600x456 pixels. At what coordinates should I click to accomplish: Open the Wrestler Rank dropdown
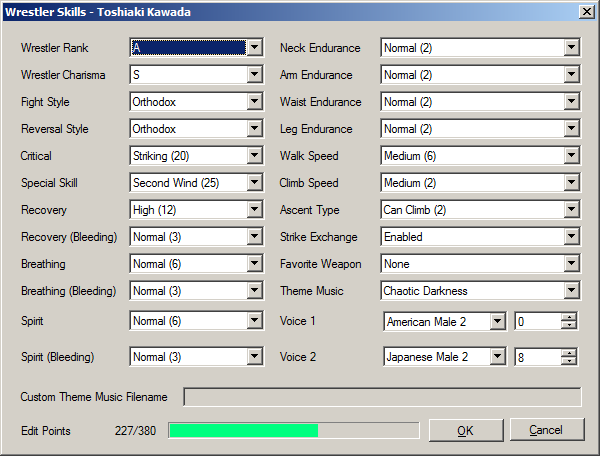pyautogui.click(x=254, y=48)
